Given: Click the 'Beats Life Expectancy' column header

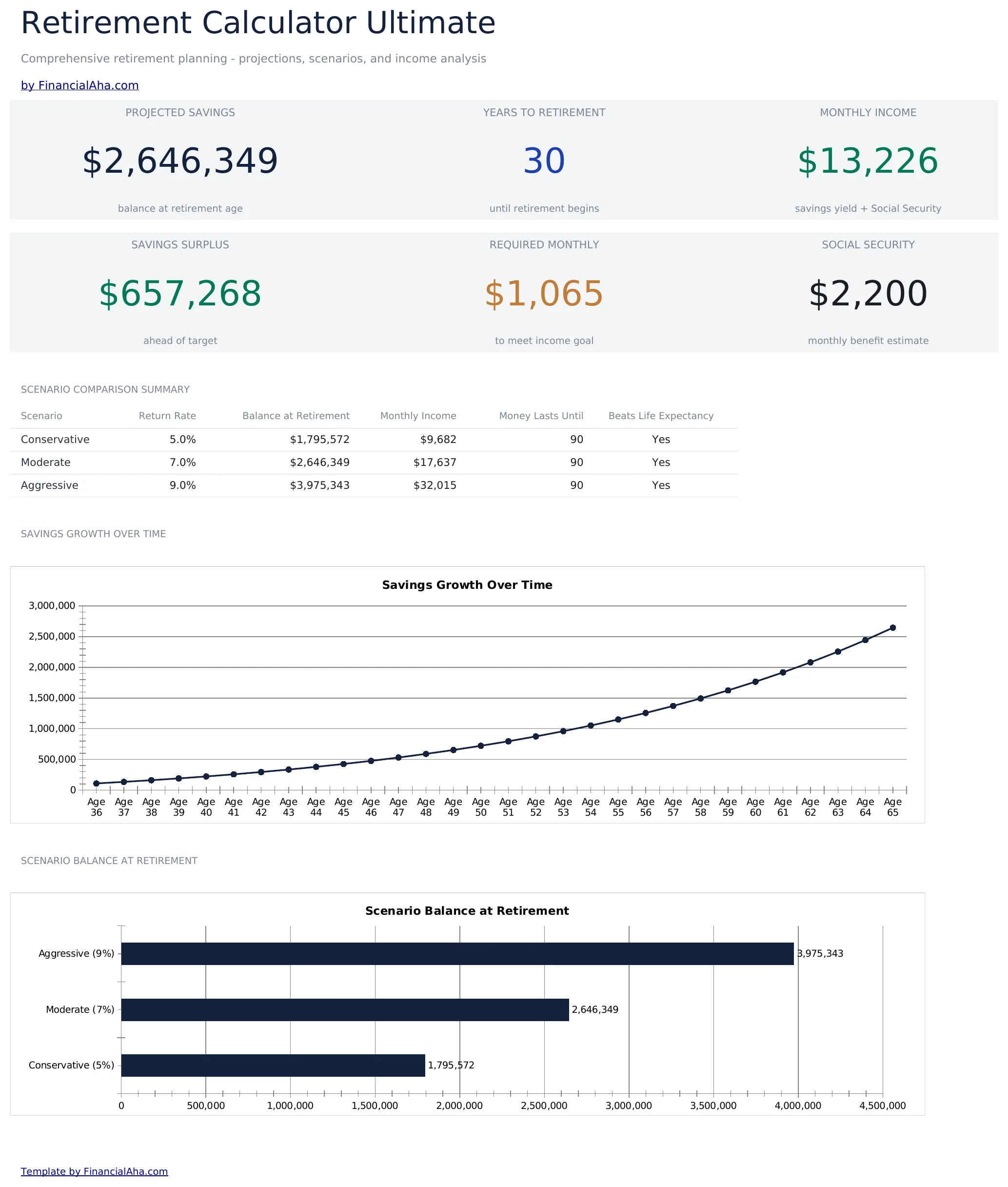Looking at the screenshot, I should 661,416.
